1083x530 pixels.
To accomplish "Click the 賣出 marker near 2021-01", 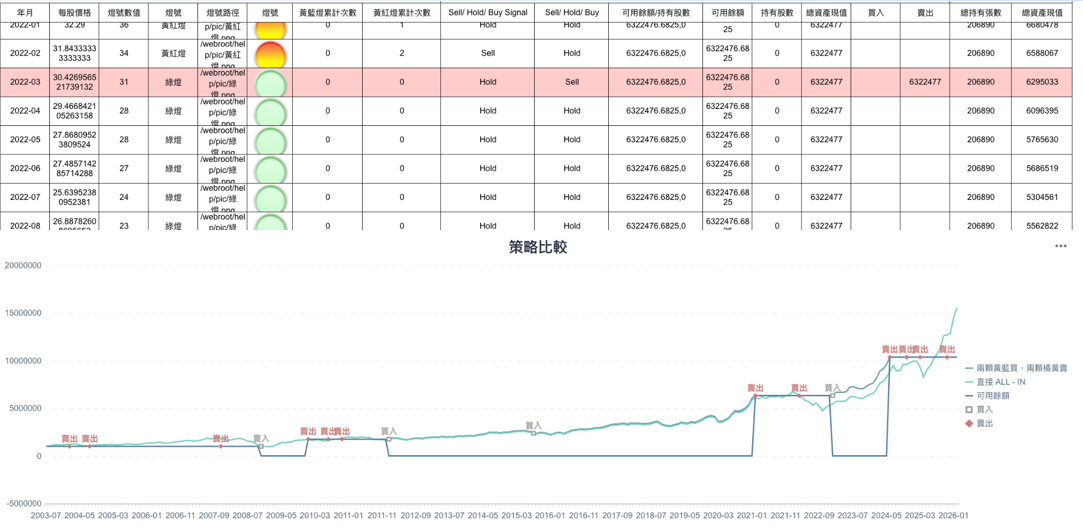I will 756,396.
